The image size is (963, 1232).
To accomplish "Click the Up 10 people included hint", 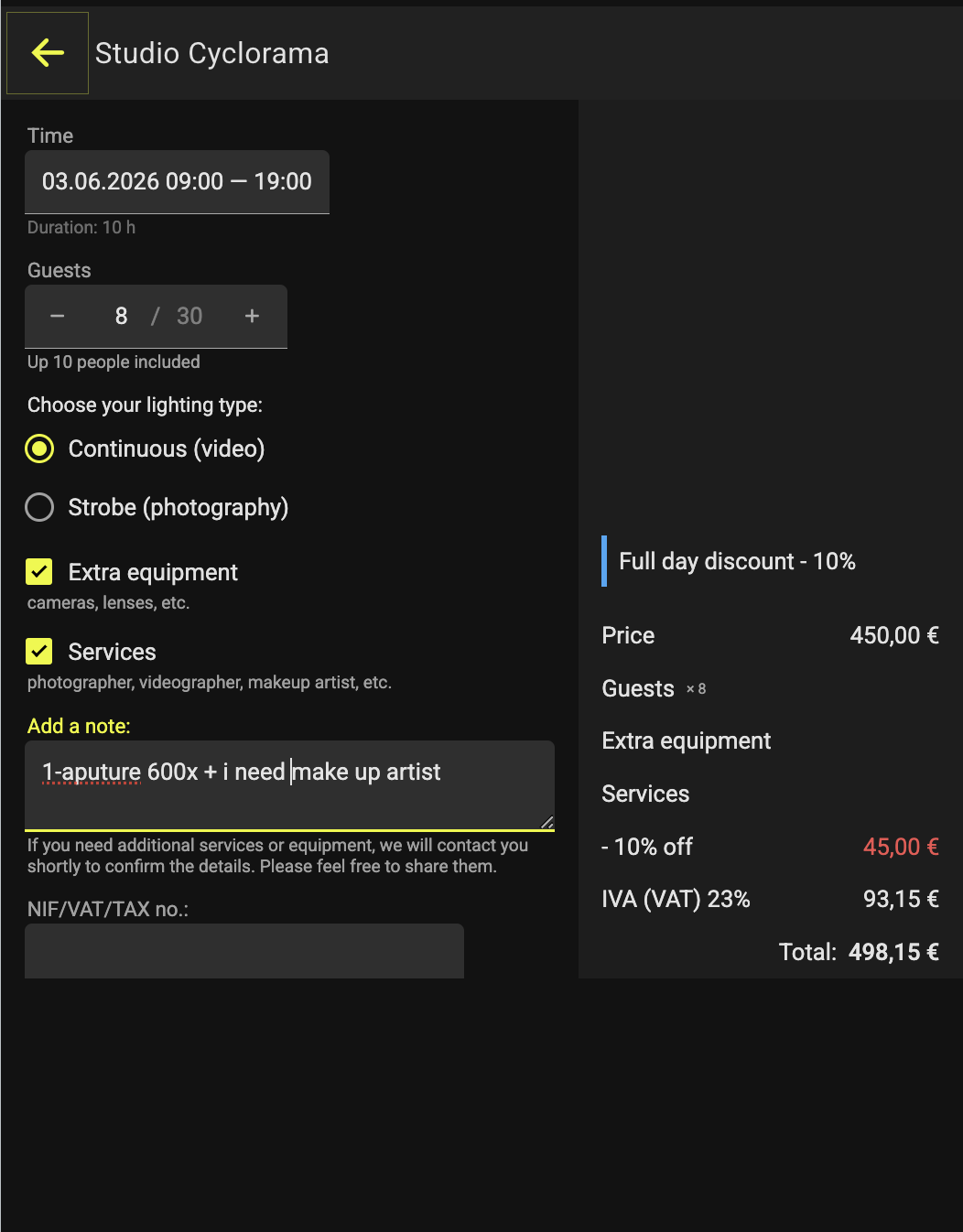I will pos(114,362).
